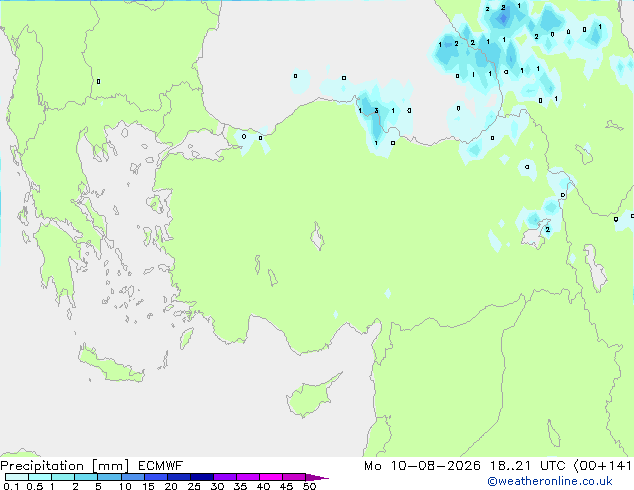Viewport: 634px width, 490px height.
Task: Click the 25–30 mm navy legend swatch
Action: tap(202, 477)
